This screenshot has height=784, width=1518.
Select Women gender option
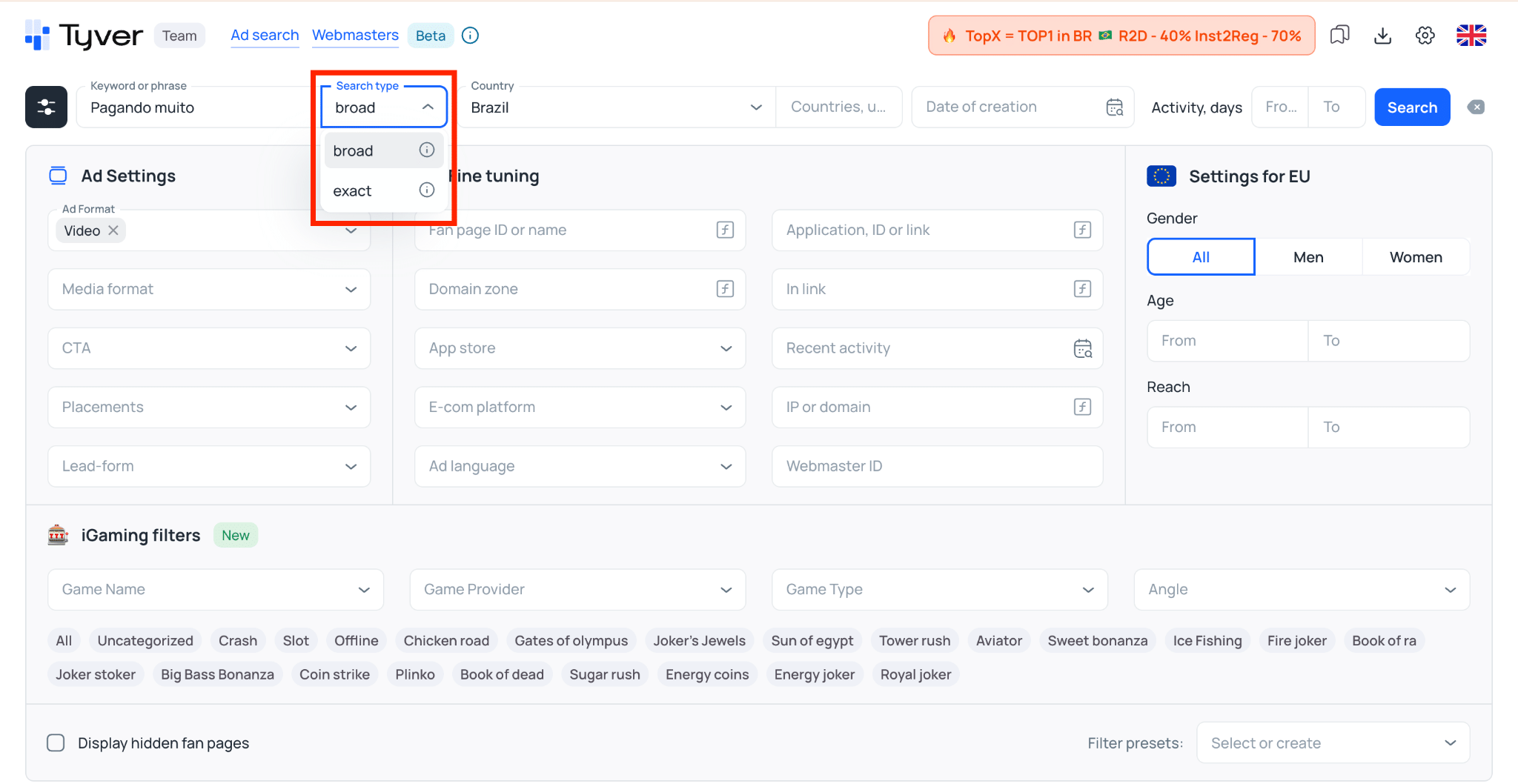coord(1416,257)
